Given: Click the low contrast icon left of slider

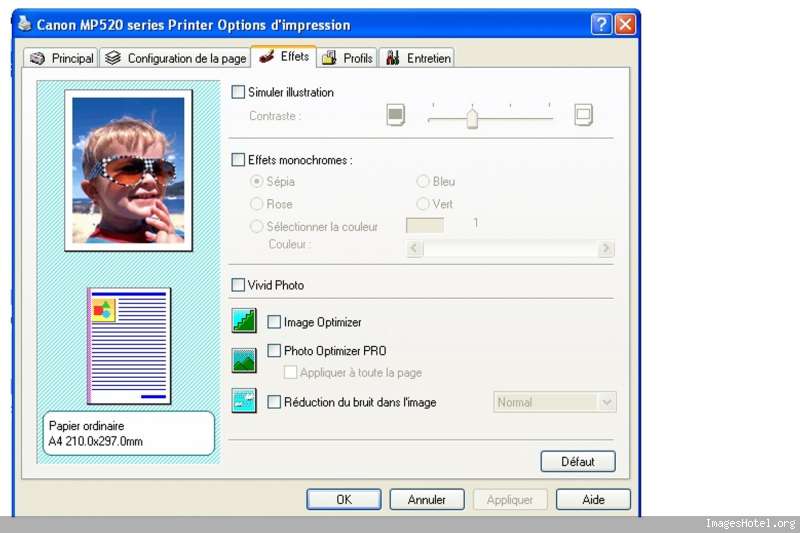Looking at the screenshot, I should (x=395, y=115).
